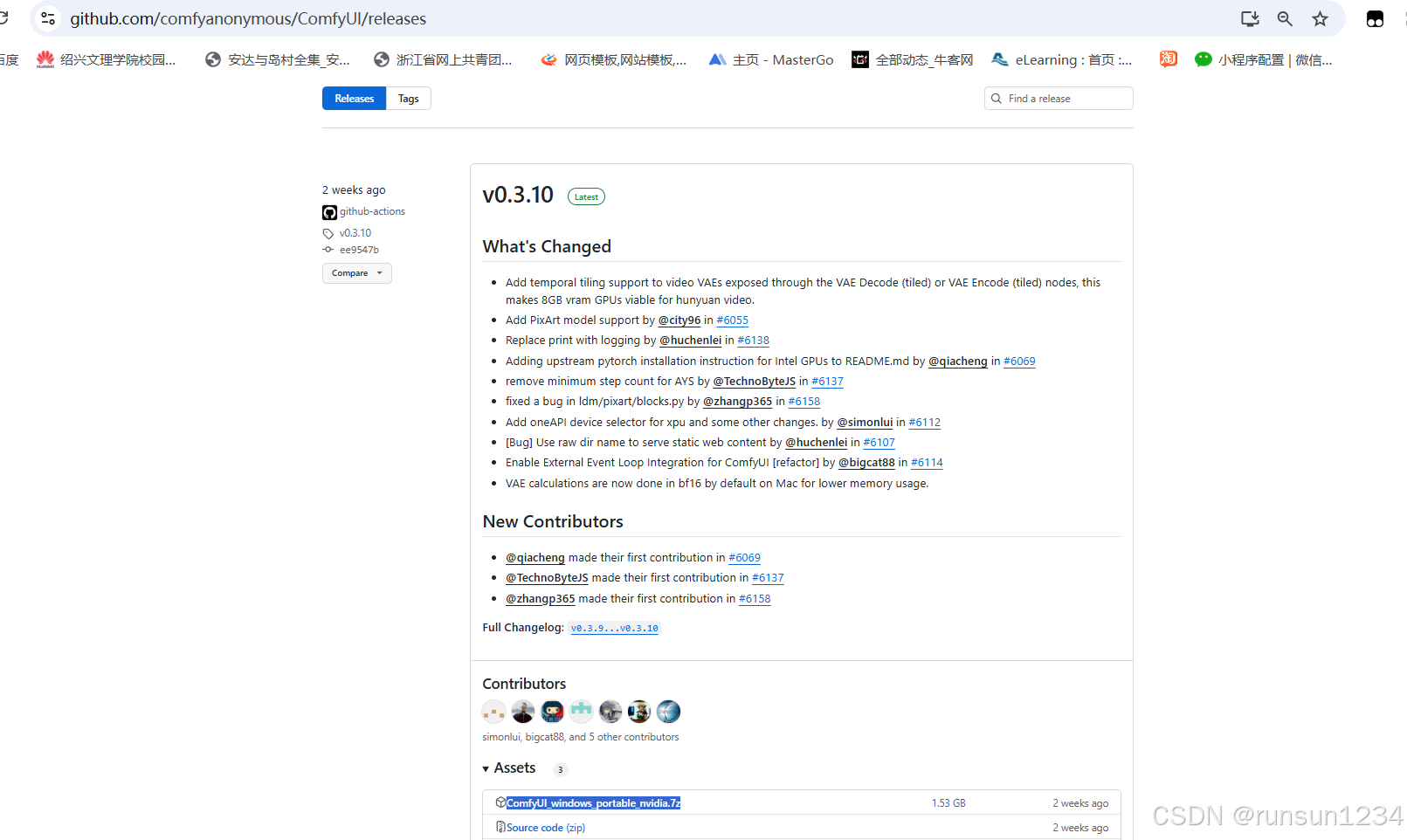Download Source code (zip)
Image resolution: width=1407 pixels, height=840 pixels.
546,828
